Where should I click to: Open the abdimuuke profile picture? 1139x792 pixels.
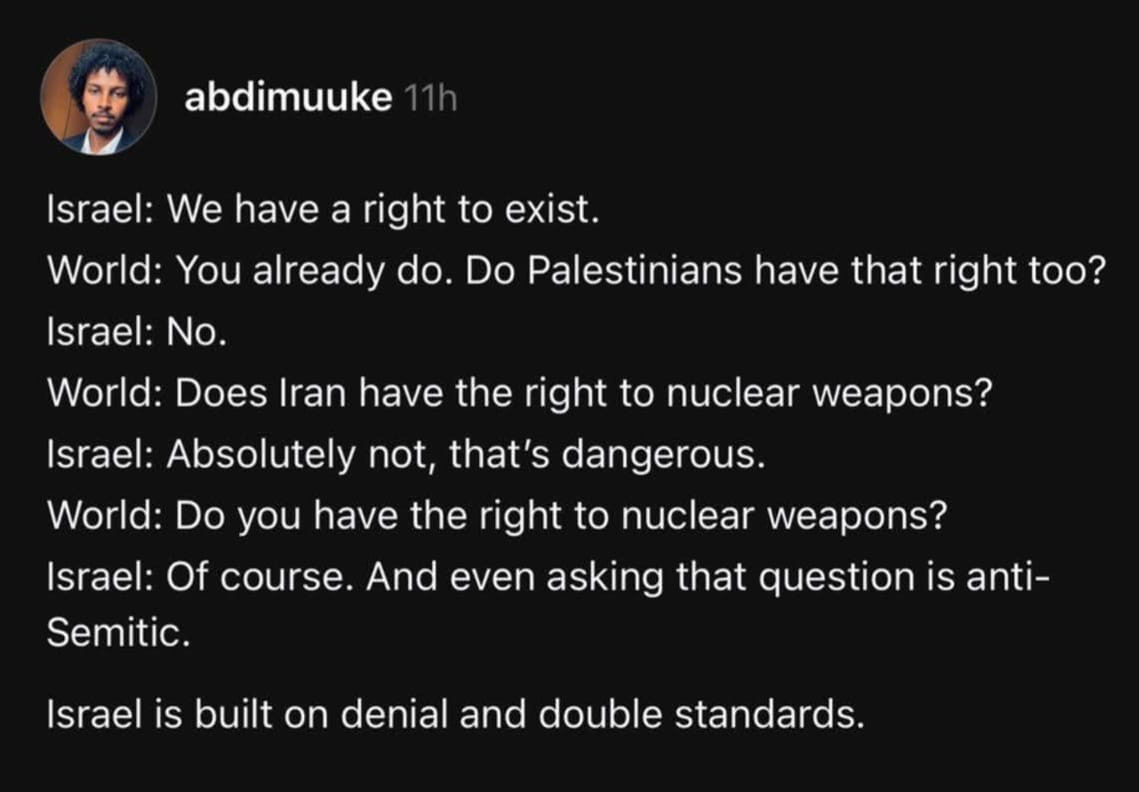coord(98,97)
